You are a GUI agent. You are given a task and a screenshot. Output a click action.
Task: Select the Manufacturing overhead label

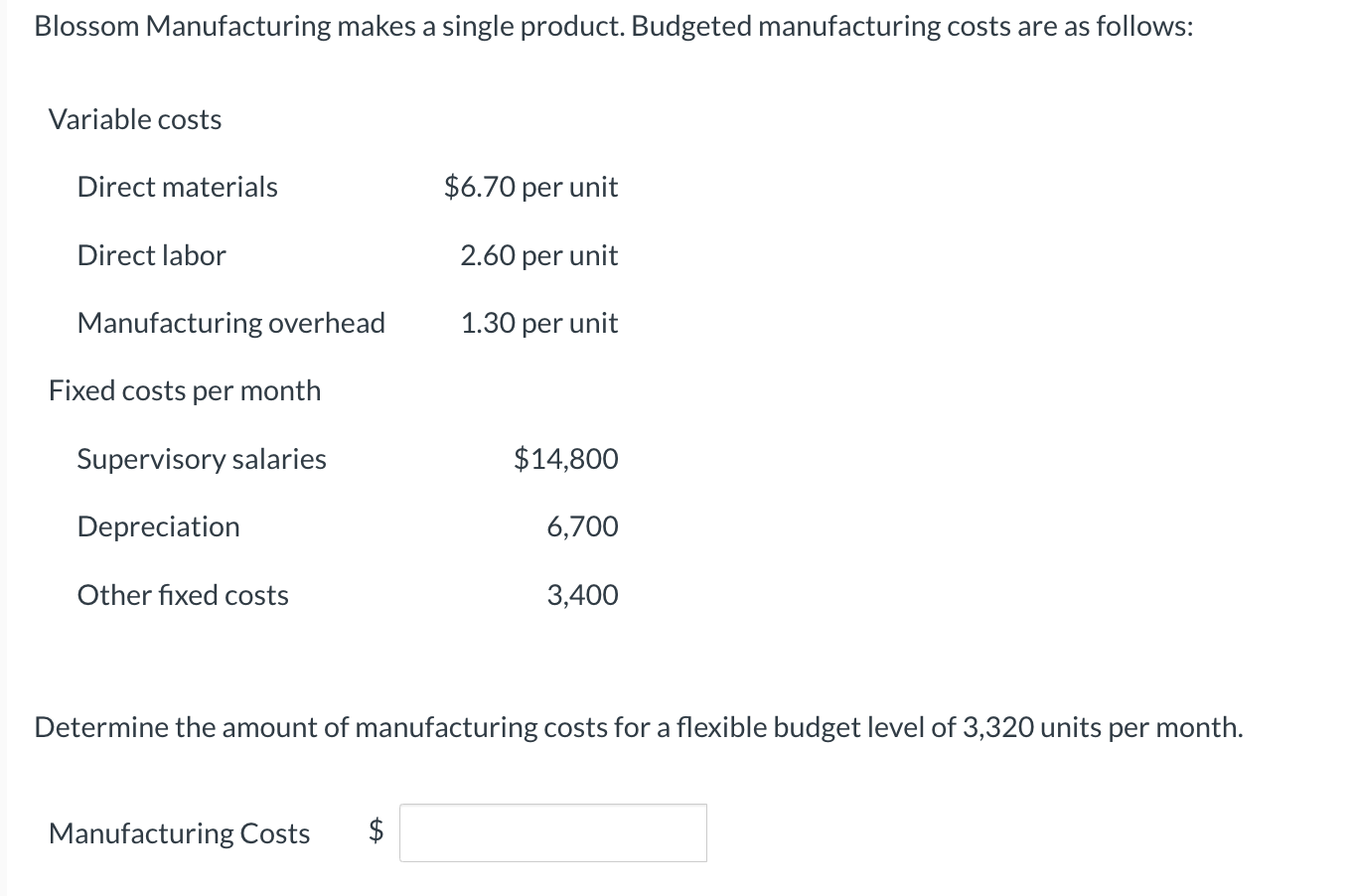[x=231, y=322]
